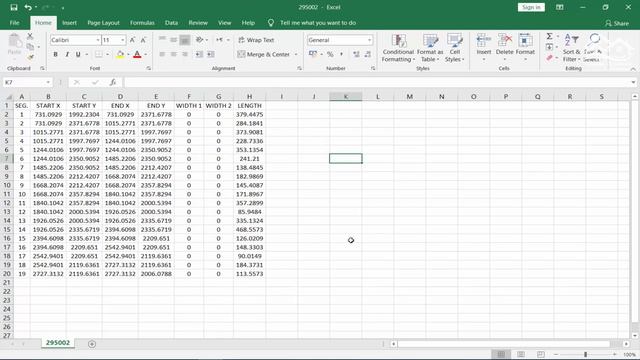Decrease decimal places

point(368,54)
